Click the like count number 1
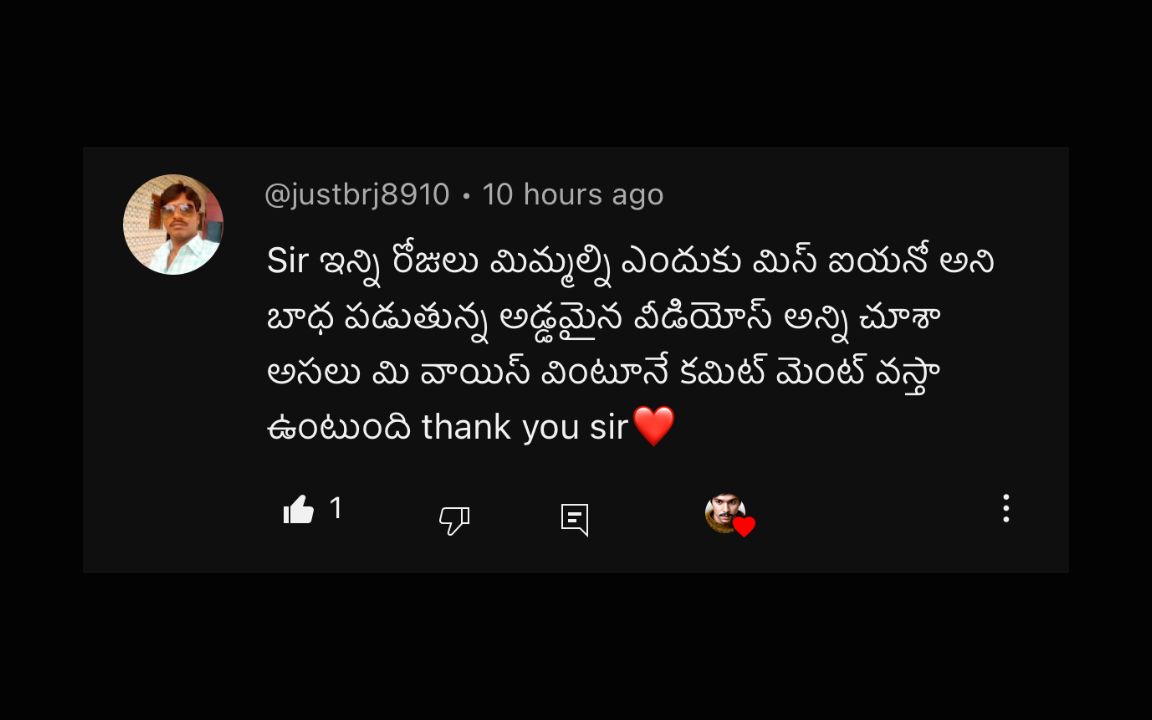Viewport: 1152px width, 720px height. pyautogui.click(x=336, y=508)
